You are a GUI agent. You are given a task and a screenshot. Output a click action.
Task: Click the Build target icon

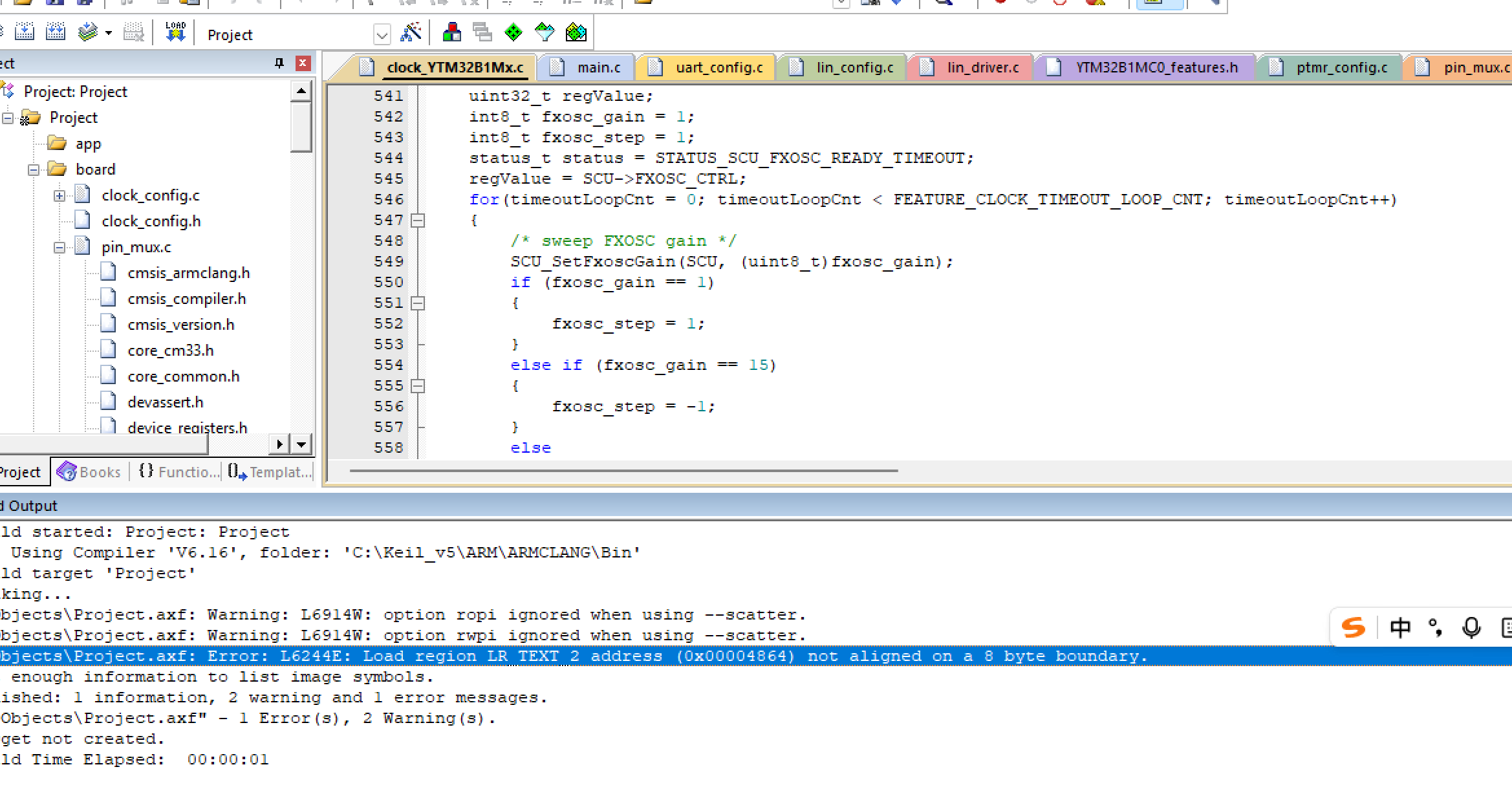[x=25, y=32]
